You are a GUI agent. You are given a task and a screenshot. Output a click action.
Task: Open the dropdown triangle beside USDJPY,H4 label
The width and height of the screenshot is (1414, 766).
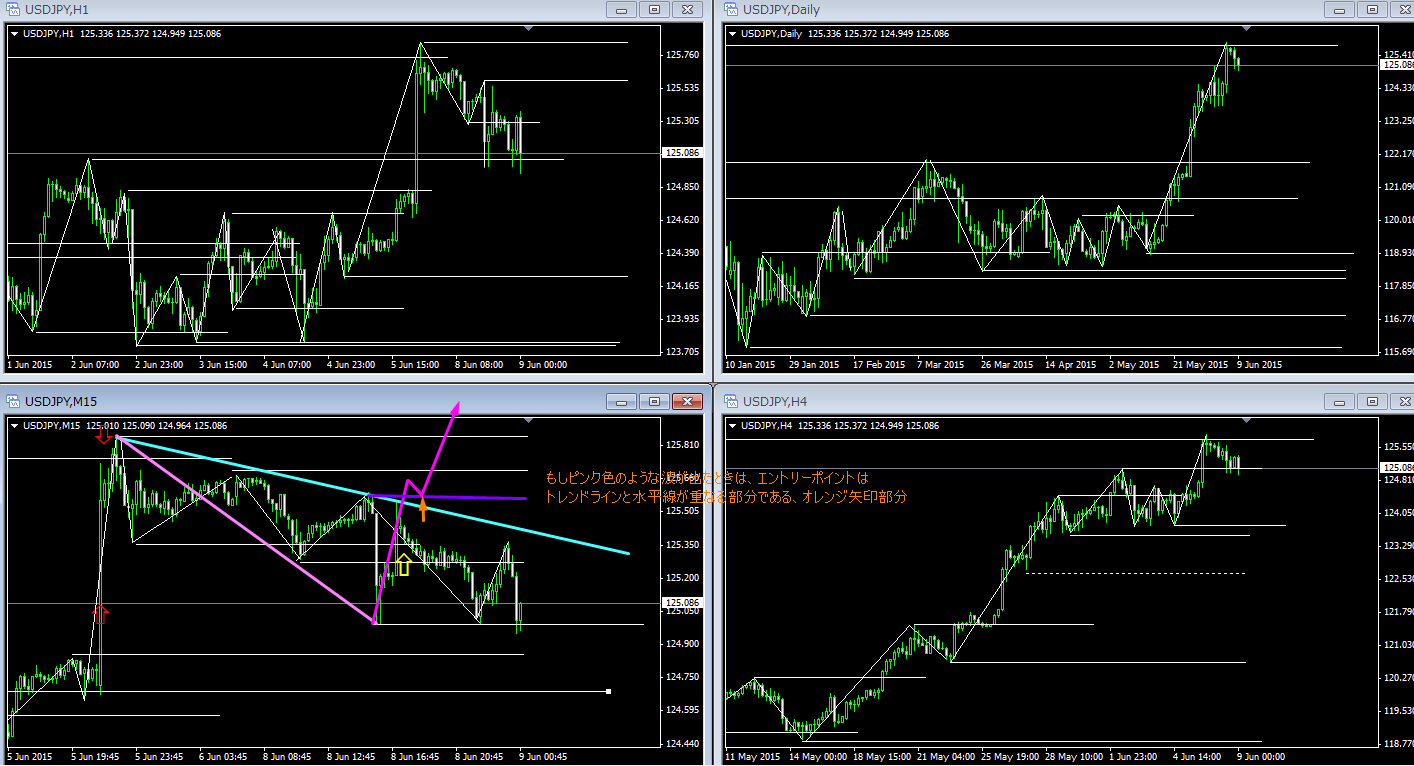pyautogui.click(x=731, y=426)
